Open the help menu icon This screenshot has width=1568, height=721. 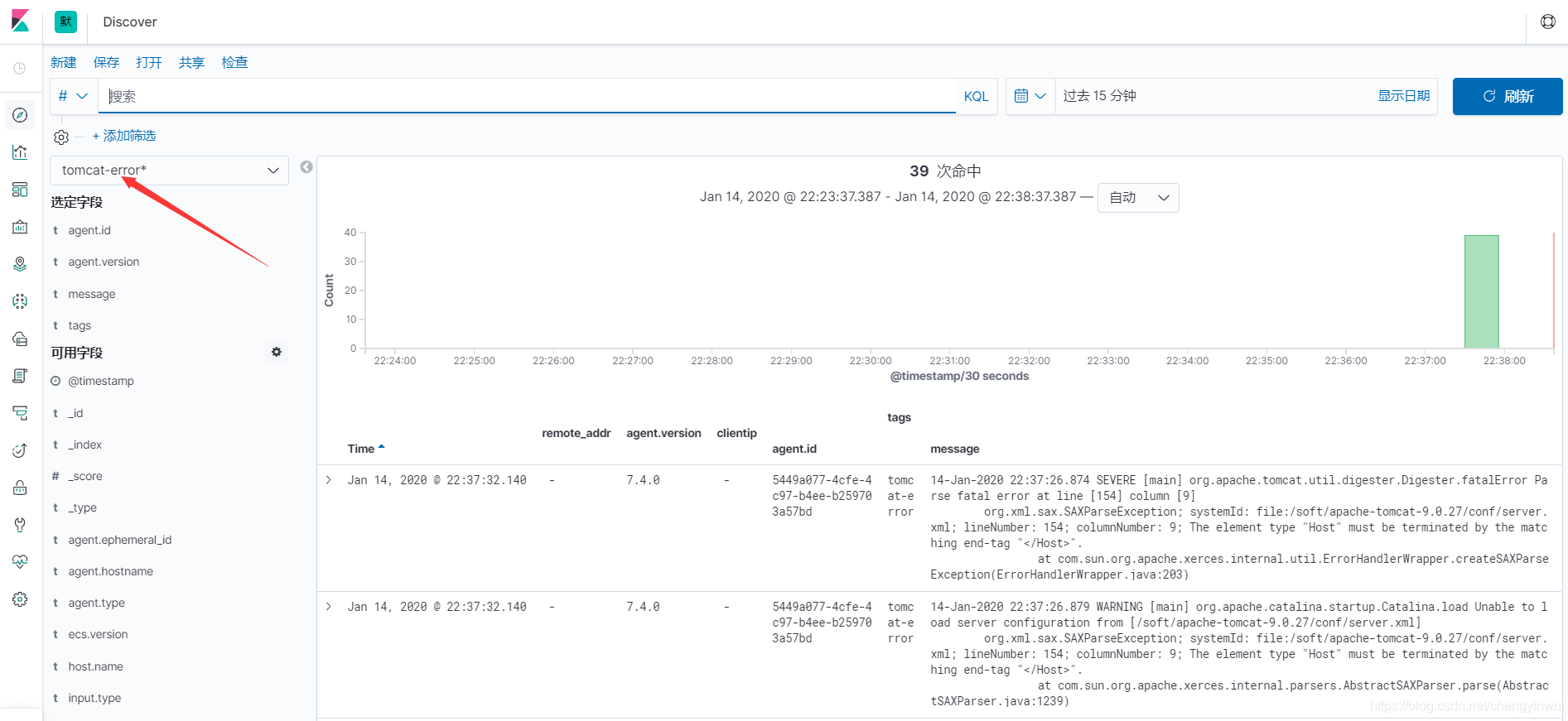pos(1547,22)
